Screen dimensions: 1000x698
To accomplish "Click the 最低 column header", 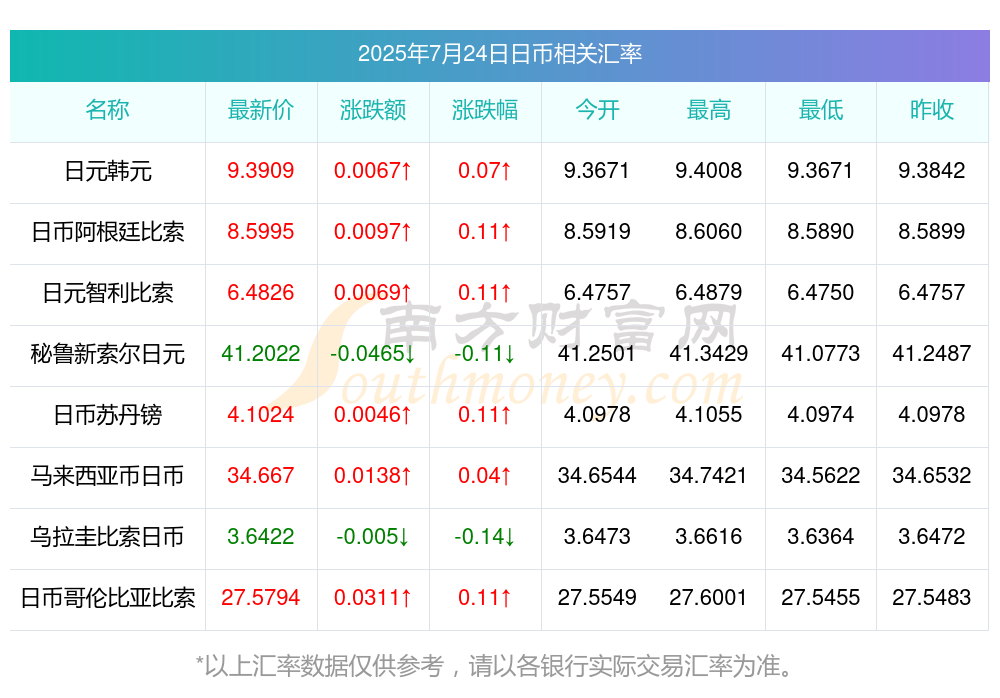I will pos(821,110).
